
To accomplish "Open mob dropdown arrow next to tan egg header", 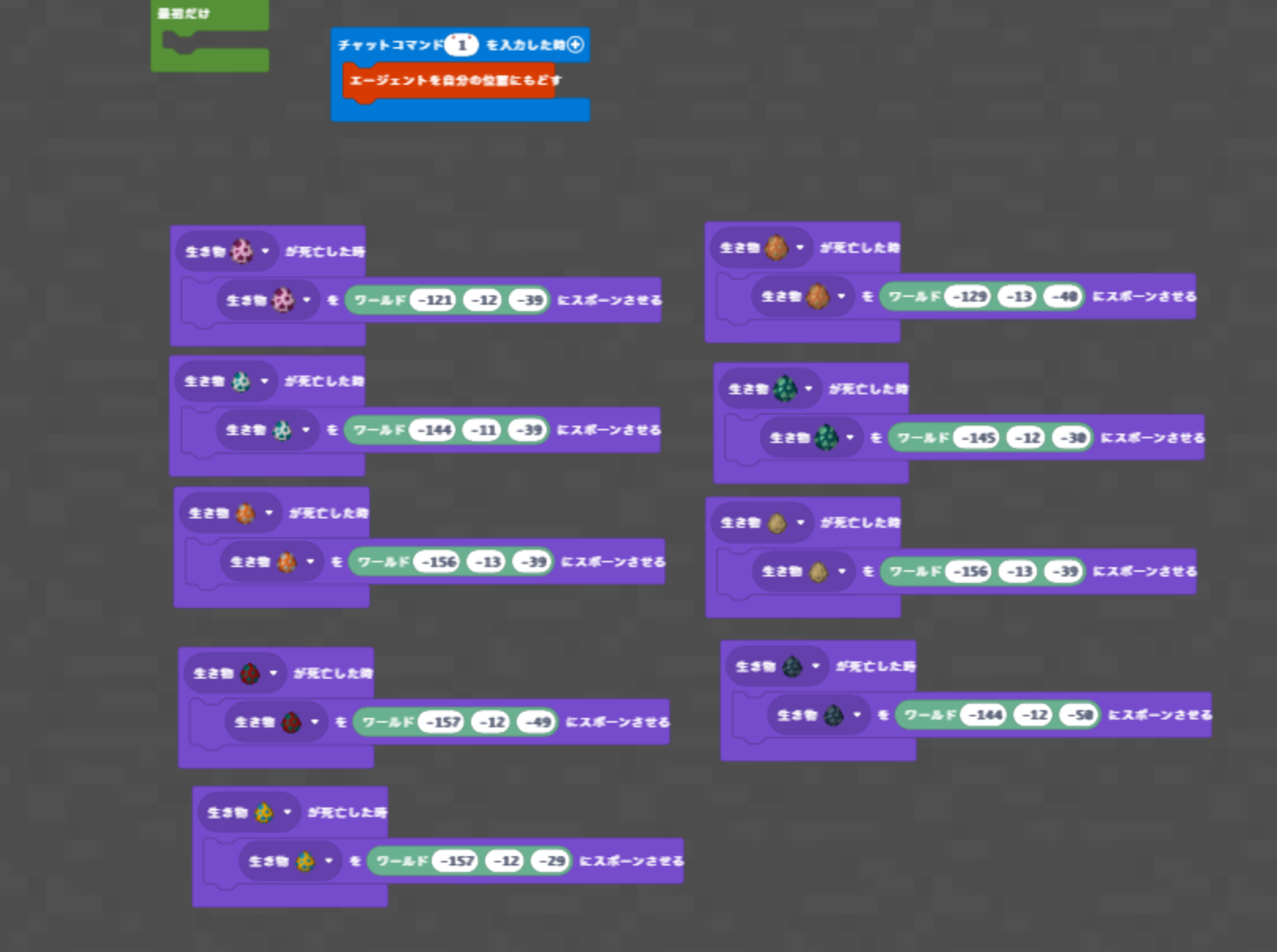I will coord(801,523).
